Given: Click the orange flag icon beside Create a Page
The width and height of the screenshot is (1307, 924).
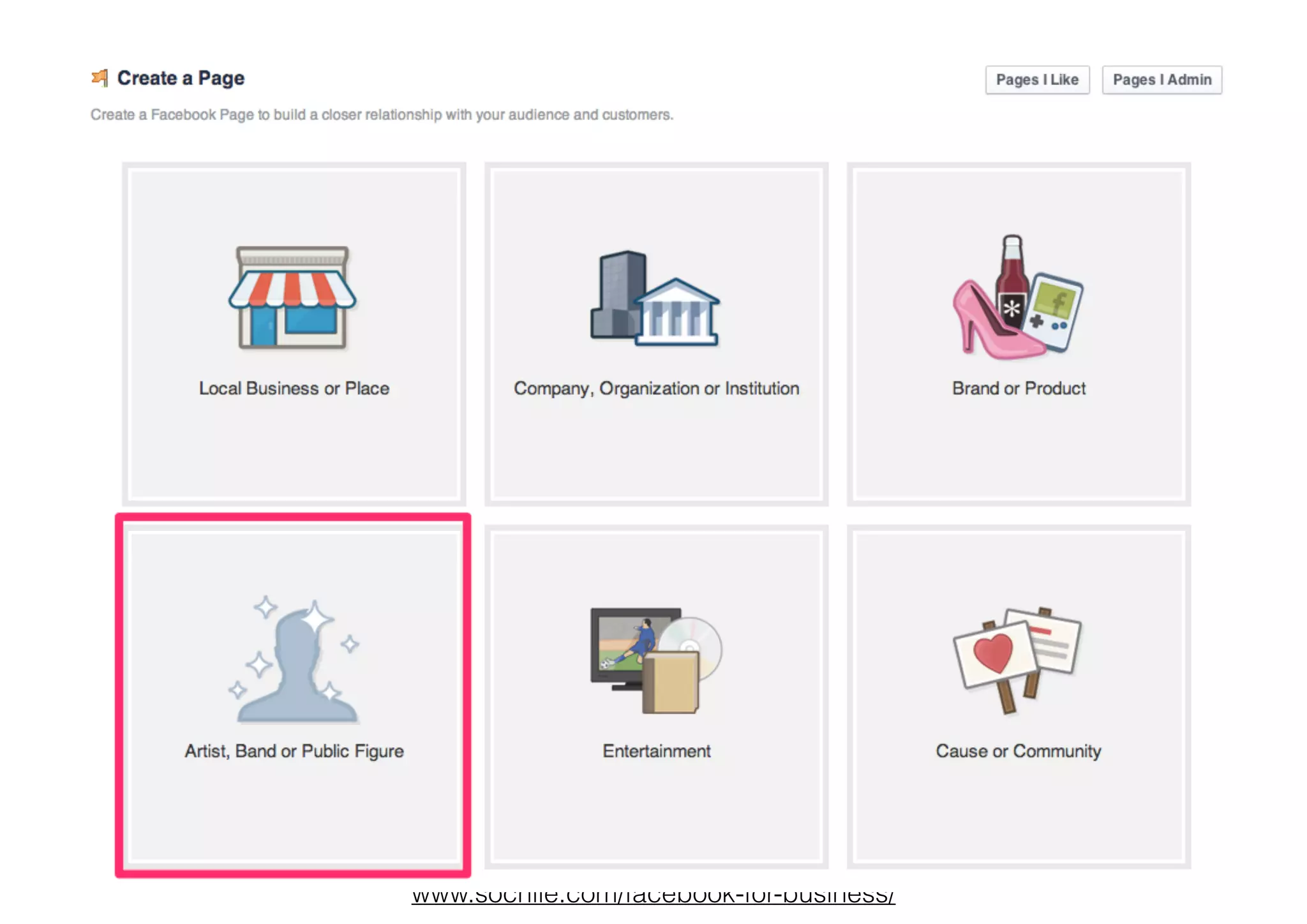Looking at the screenshot, I should tap(100, 78).
